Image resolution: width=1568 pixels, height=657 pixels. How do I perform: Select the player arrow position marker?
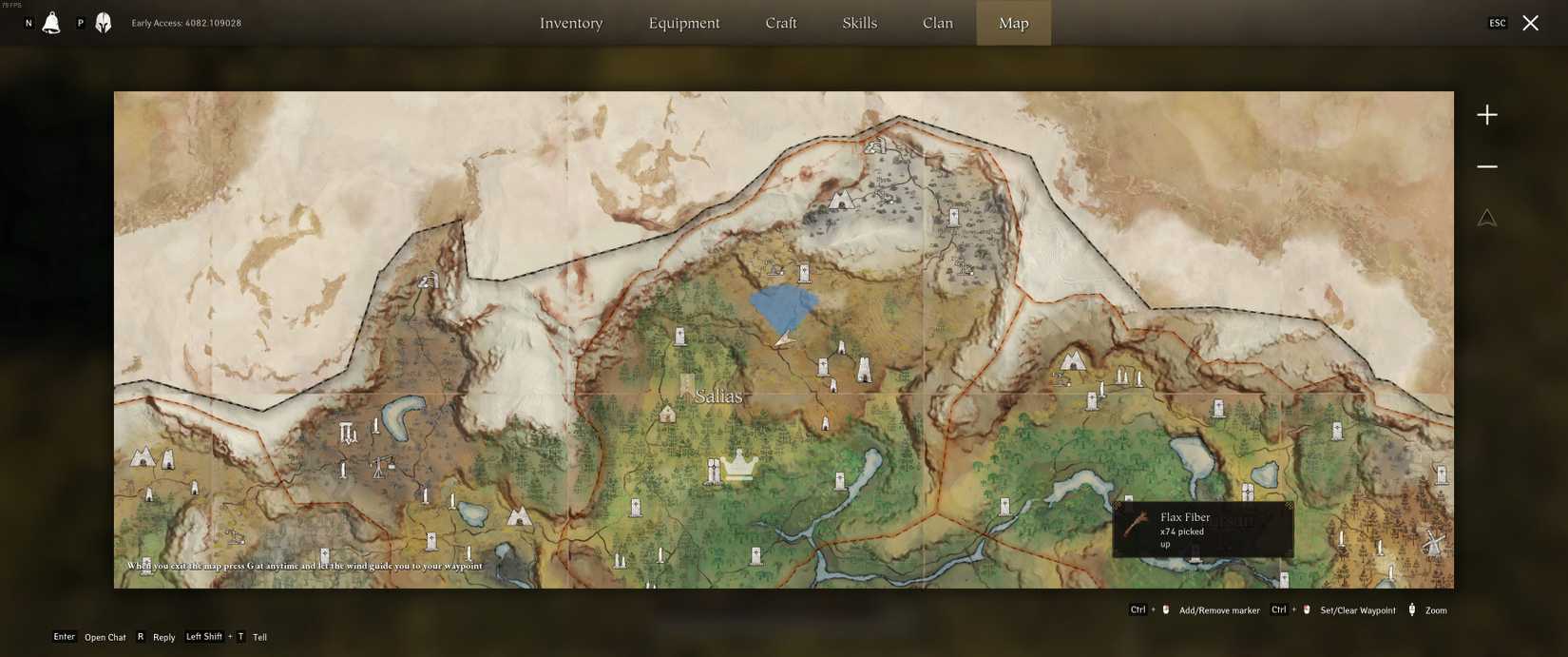click(x=784, y=339)
